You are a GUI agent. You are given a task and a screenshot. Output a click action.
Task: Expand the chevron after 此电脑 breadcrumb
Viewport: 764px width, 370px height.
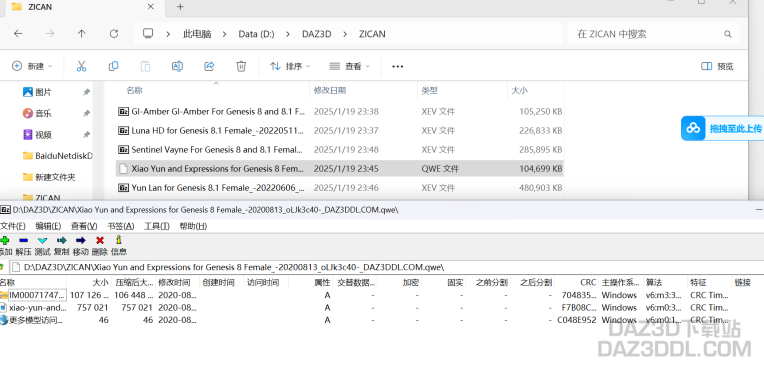coord(224,34)
